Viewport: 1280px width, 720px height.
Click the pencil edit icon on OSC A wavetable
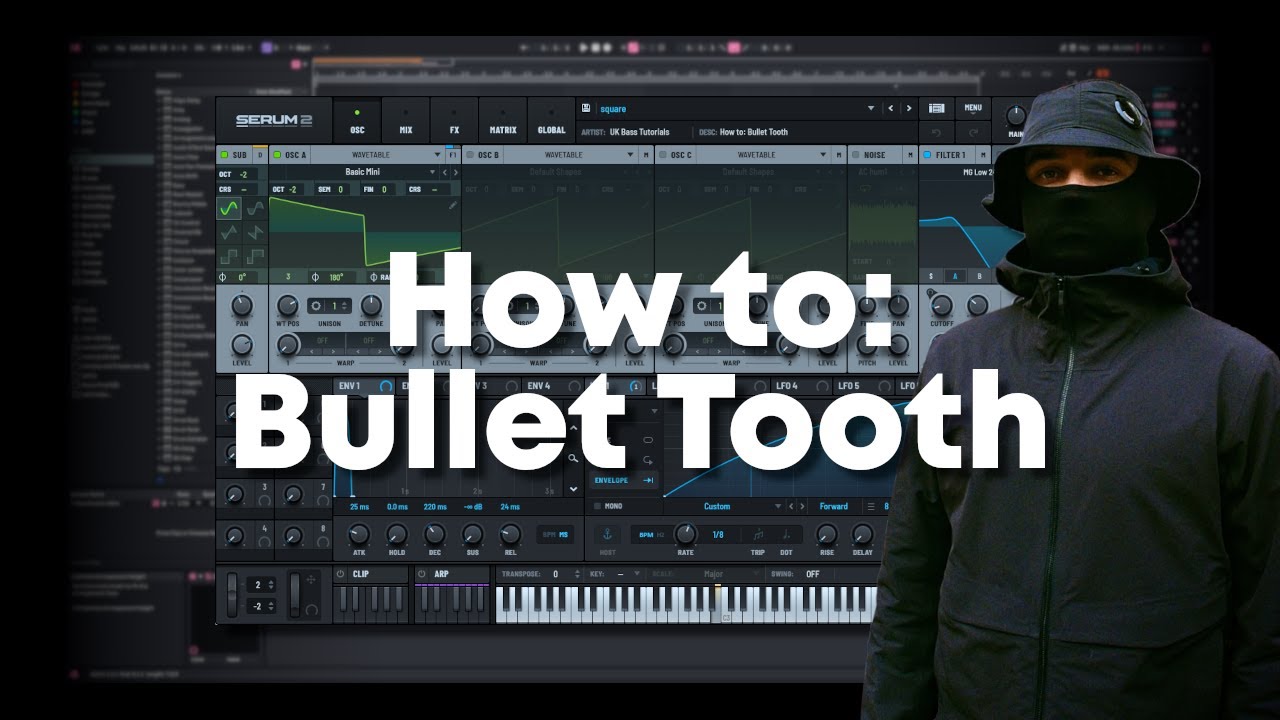pos(452,205)
